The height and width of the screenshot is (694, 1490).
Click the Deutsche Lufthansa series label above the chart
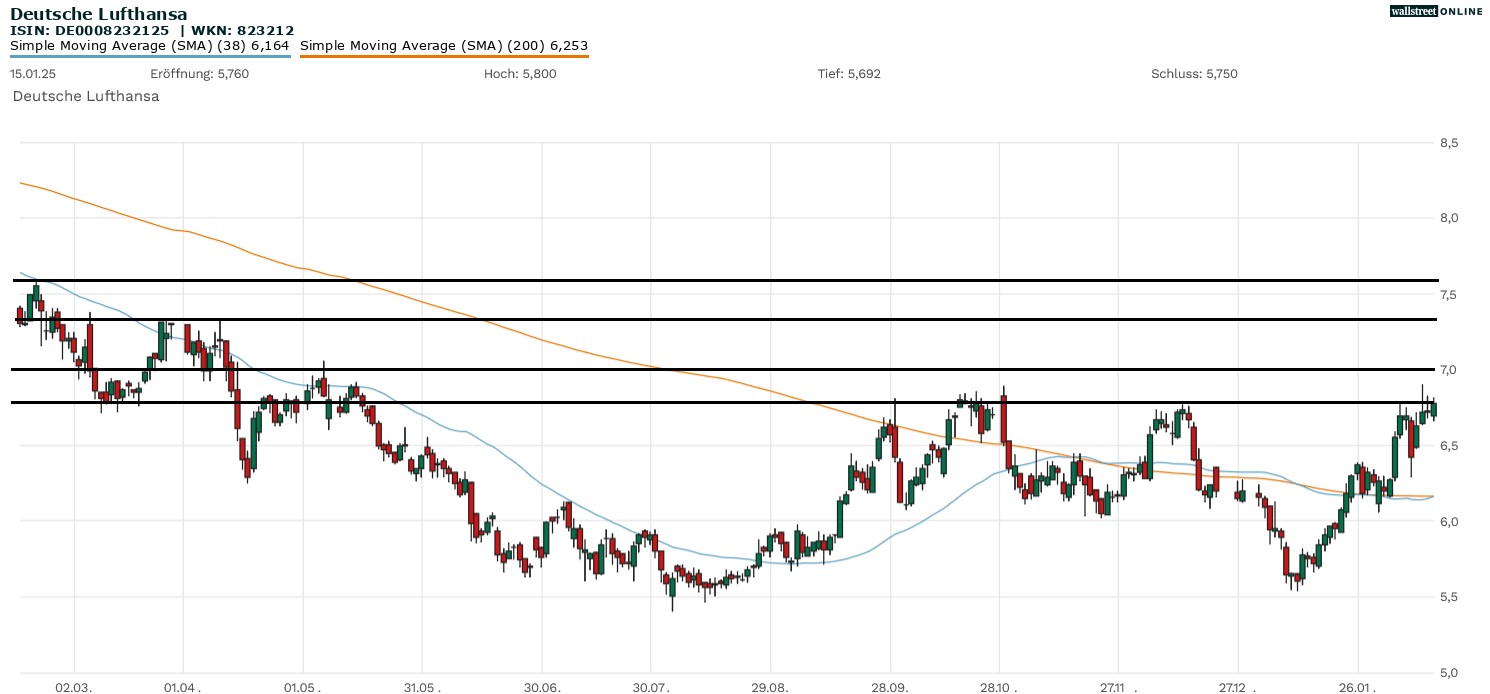[86, 96]
